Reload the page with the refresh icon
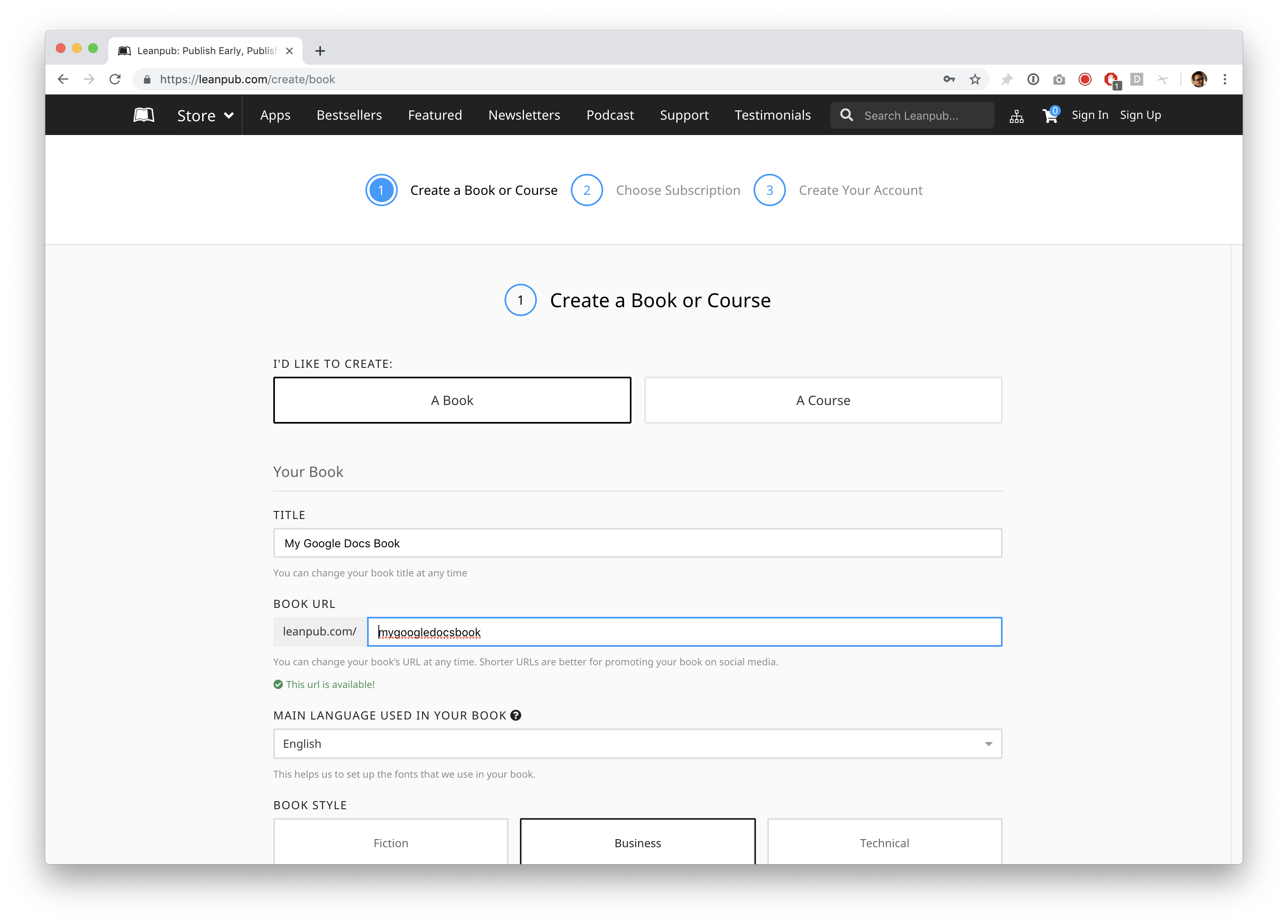This screenshot has height=924, width=1288. pyautogui.click(x=115, y=80)
